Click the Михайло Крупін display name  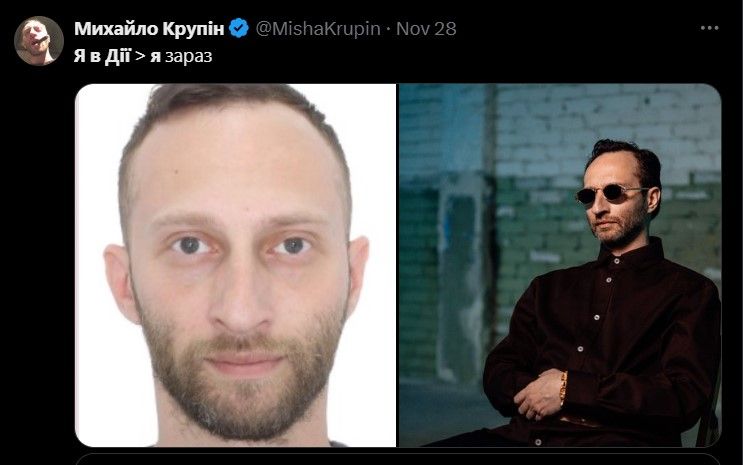coord(149,29)
